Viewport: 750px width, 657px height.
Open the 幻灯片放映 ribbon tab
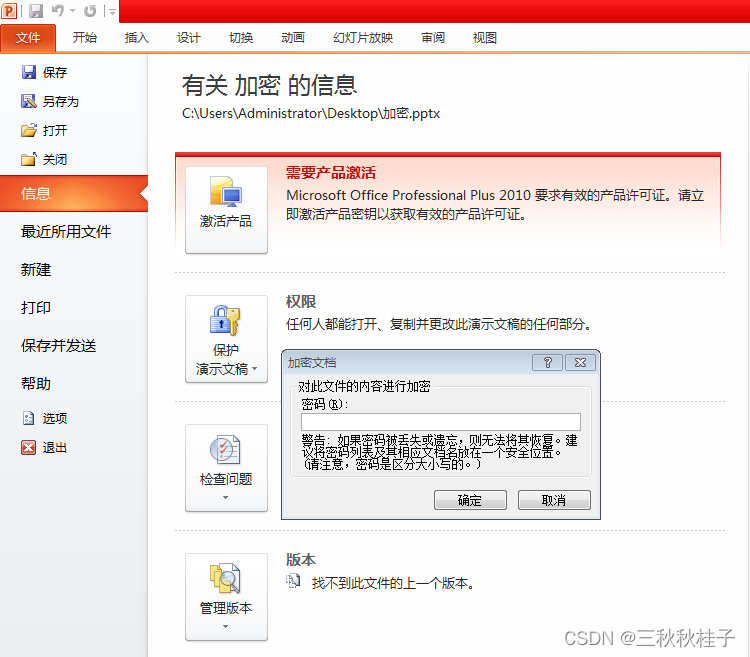pos(363,38)
